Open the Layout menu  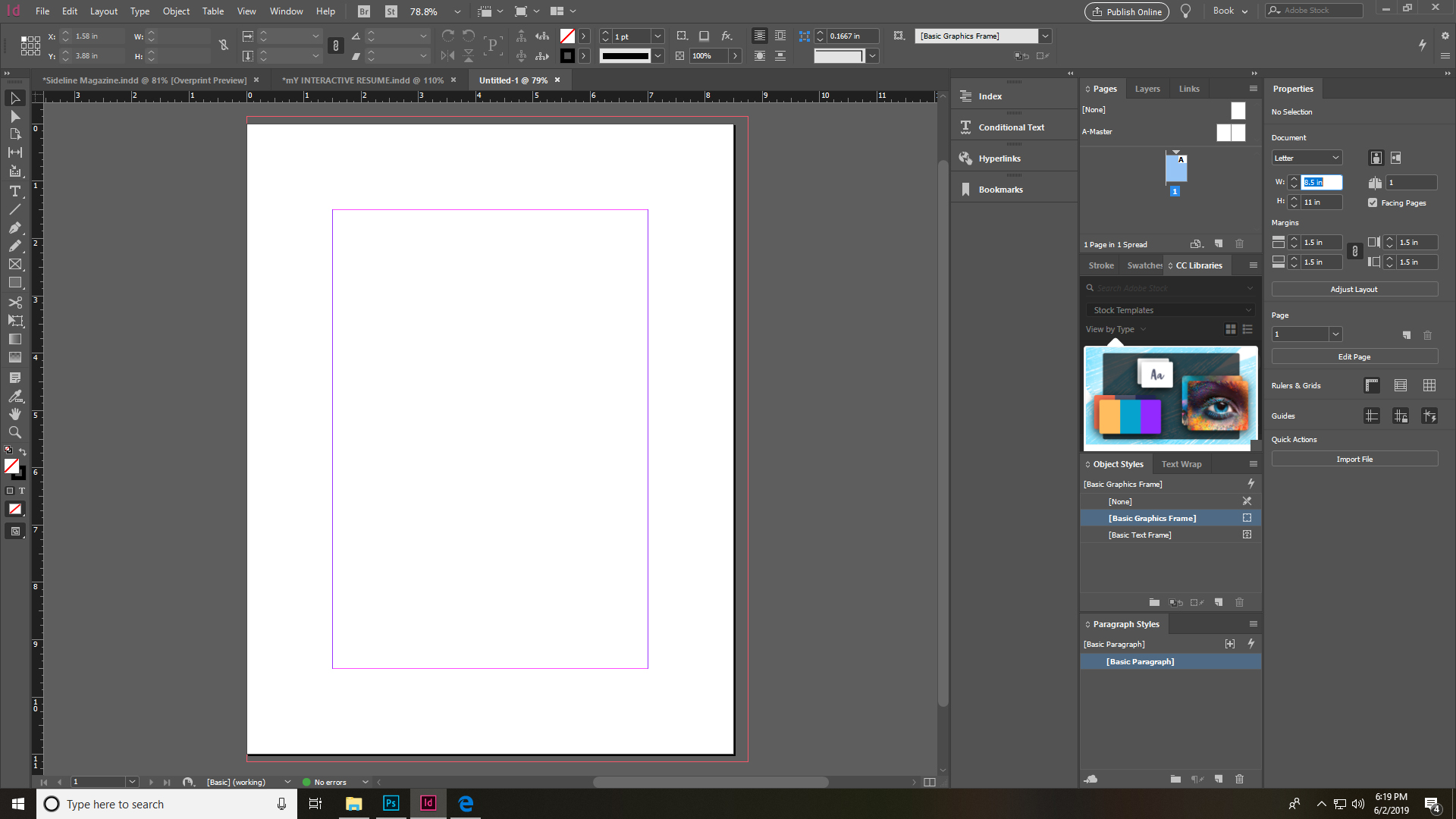(x=103, y=11)
